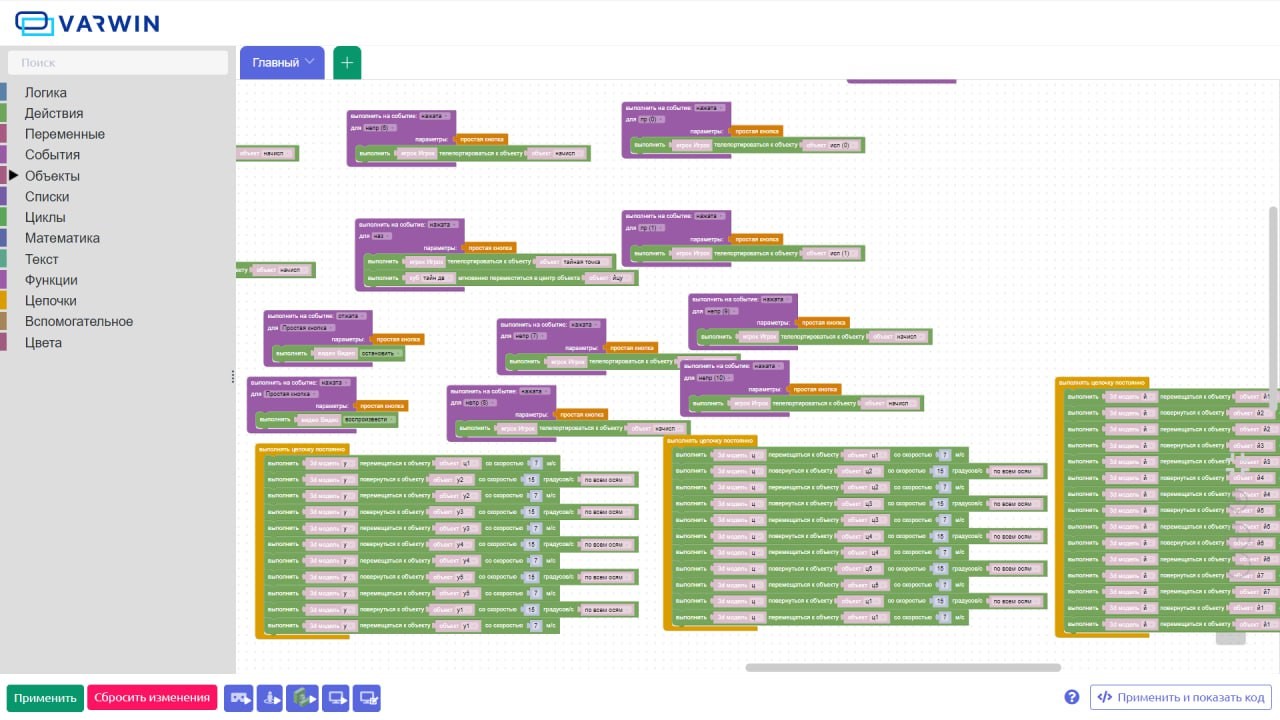Click the monitor with edit pencil icon

pos(367,698)
